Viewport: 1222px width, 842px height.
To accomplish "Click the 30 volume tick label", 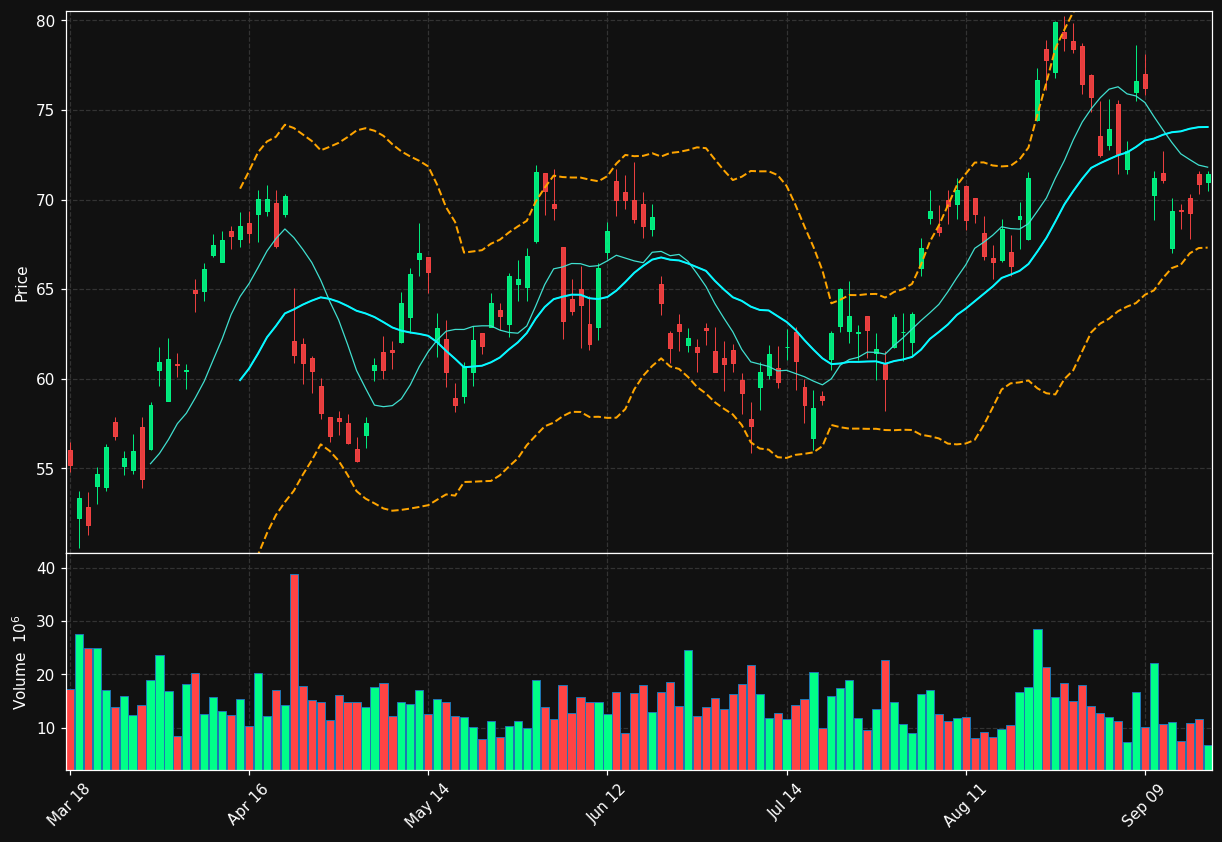I will (x=48, y=622).
